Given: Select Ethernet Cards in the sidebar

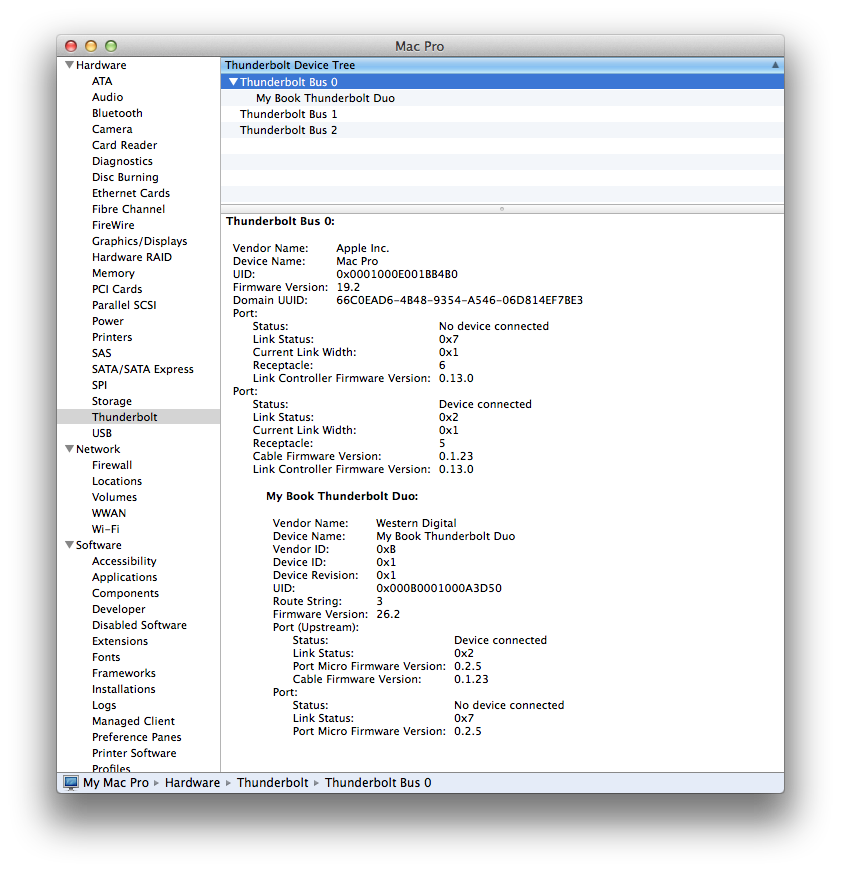Looking at the screenshot, I should click(x=131, y=193).
